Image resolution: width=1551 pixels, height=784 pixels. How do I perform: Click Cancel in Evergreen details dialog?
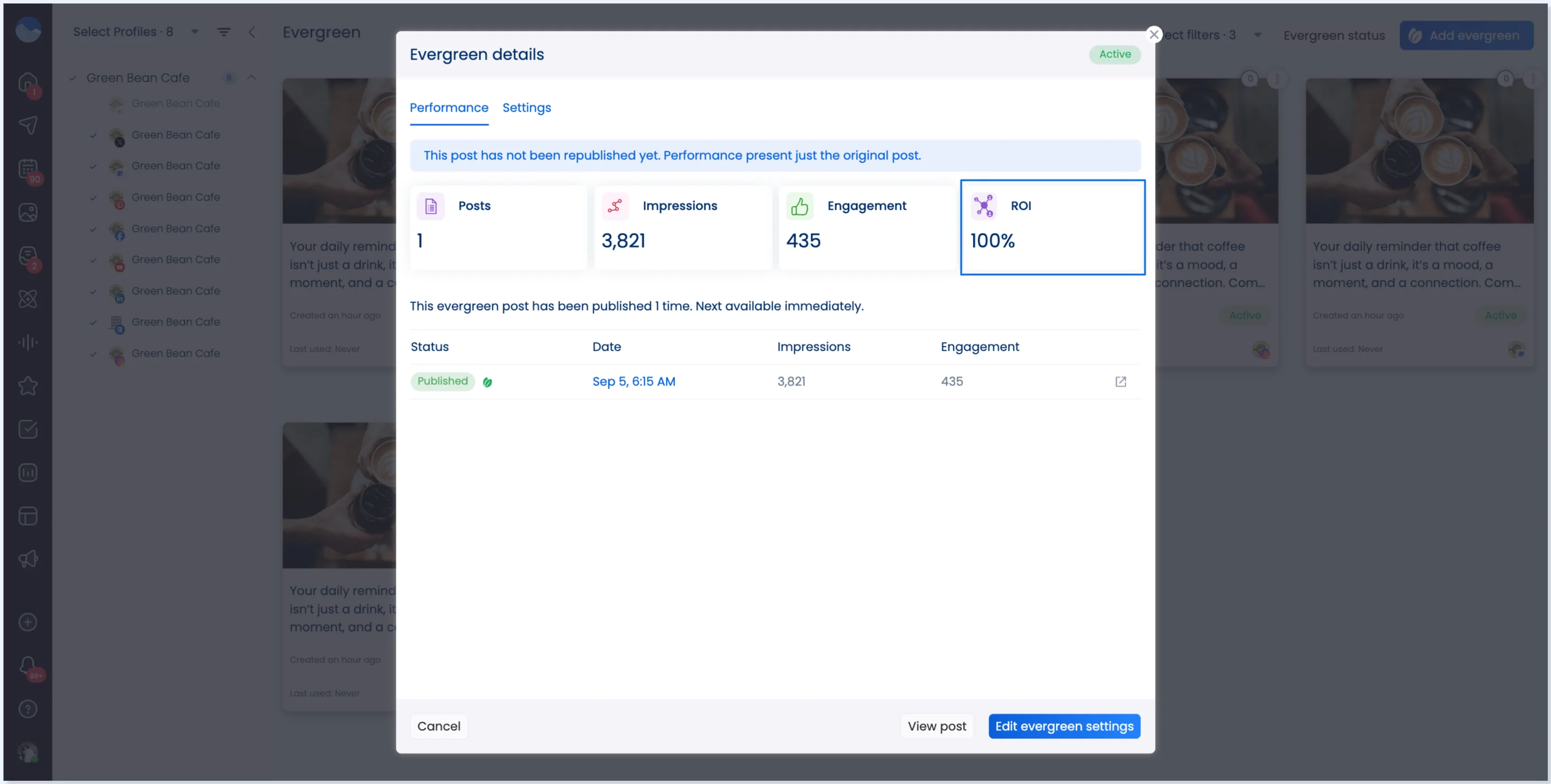438,726
